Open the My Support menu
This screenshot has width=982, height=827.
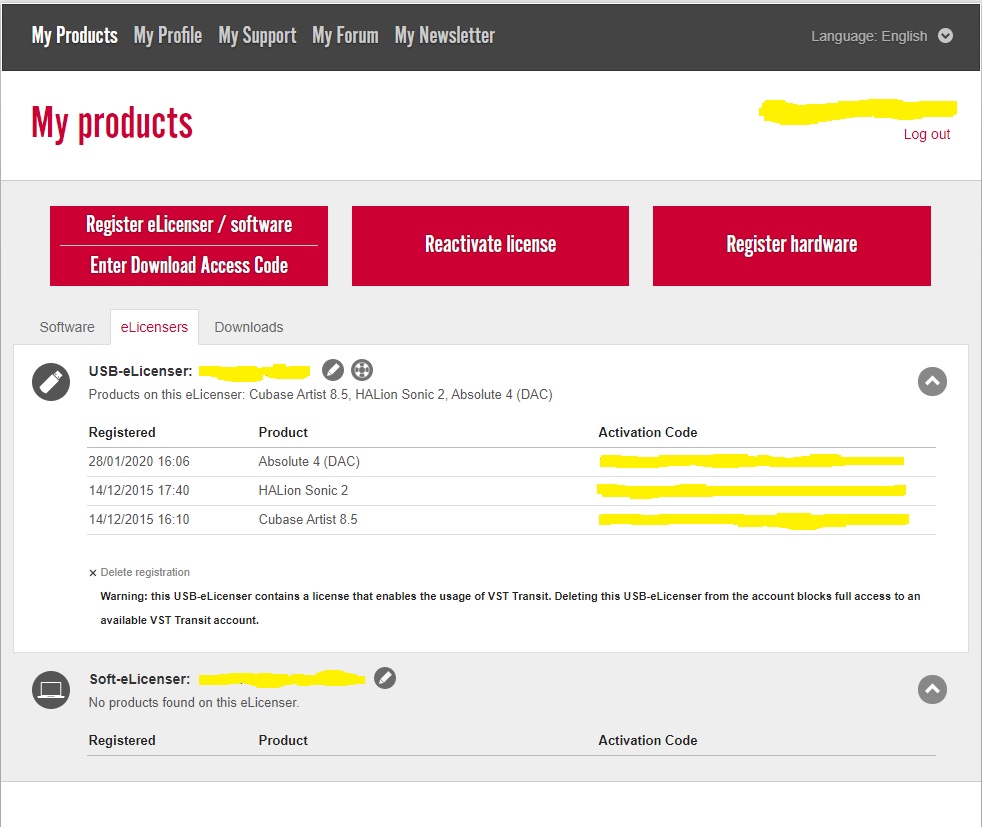tap(257, 36)
